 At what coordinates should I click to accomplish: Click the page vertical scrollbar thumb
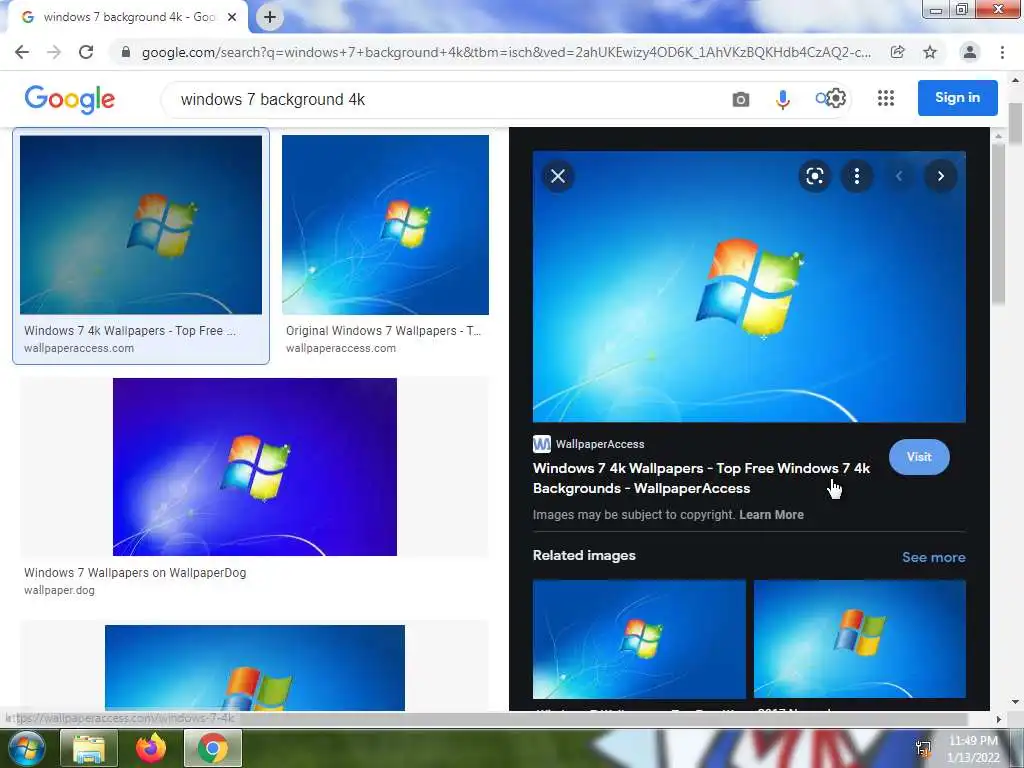tap(1016, 123)
